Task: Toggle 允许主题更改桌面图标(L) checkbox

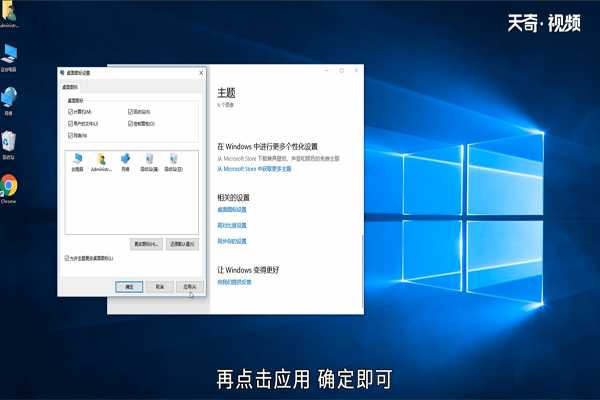Action: [67, 258]
